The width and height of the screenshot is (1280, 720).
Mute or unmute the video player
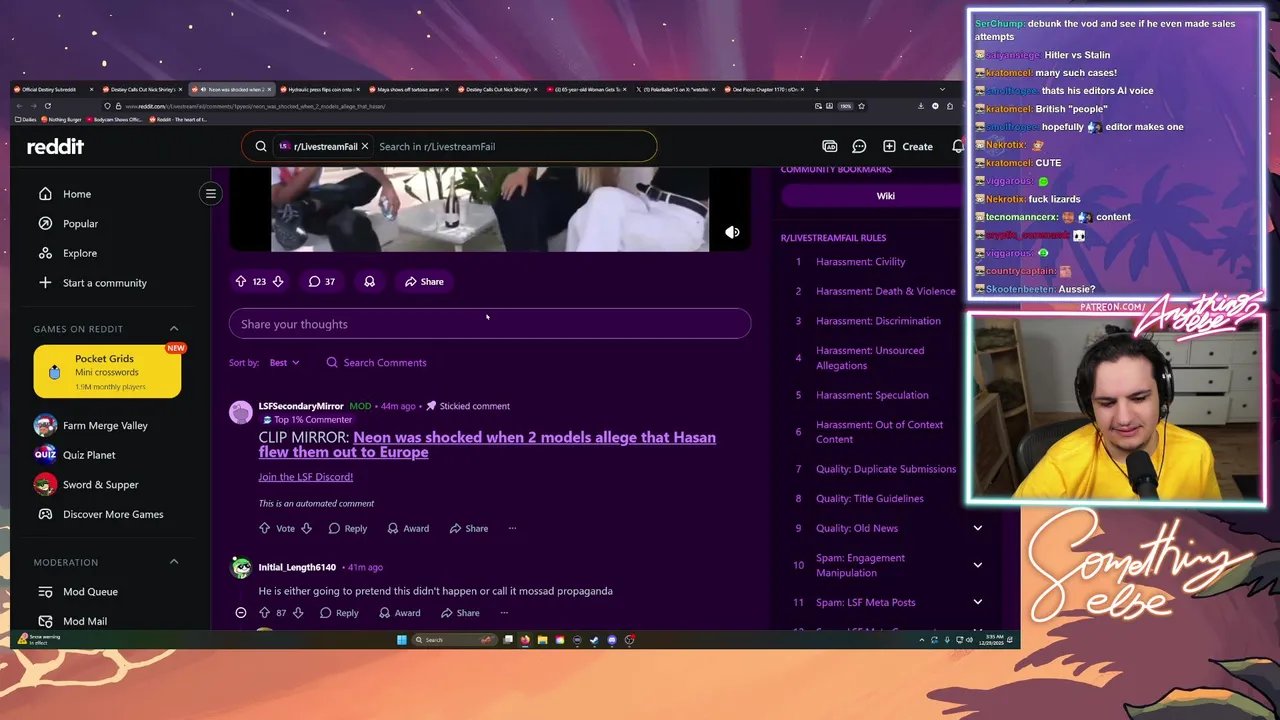pyautogui.click(x=732, y=232)
